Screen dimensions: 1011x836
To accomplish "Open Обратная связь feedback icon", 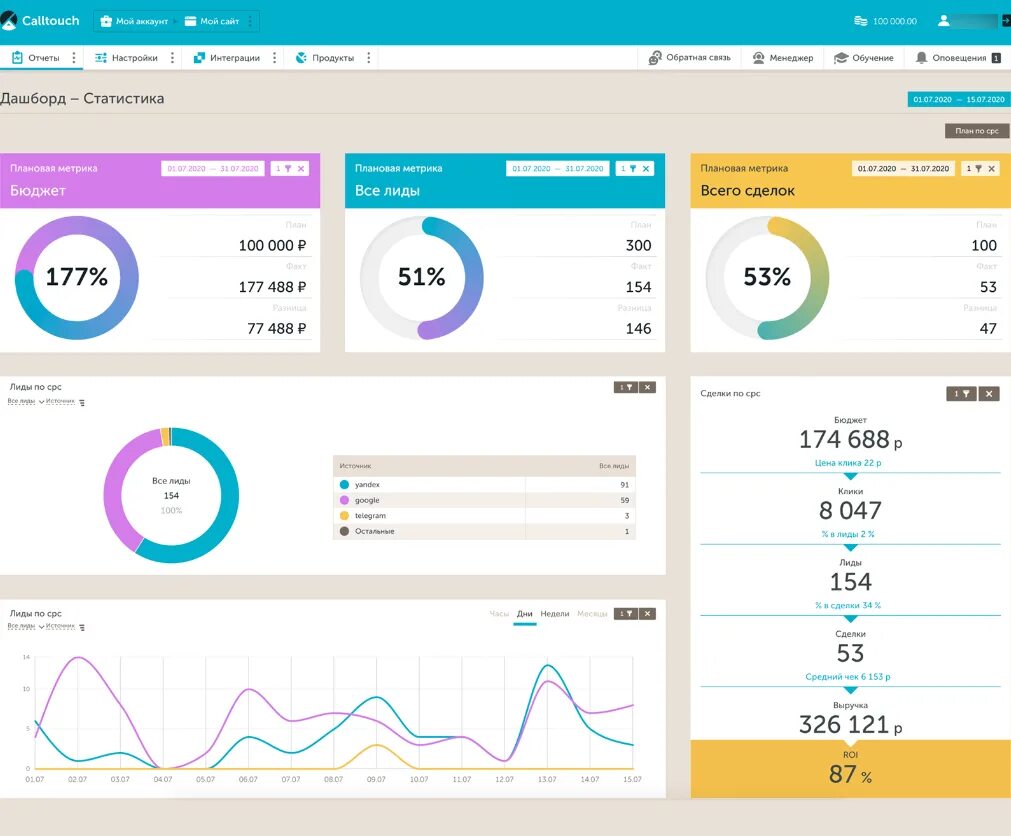I will tap(655, 57).
